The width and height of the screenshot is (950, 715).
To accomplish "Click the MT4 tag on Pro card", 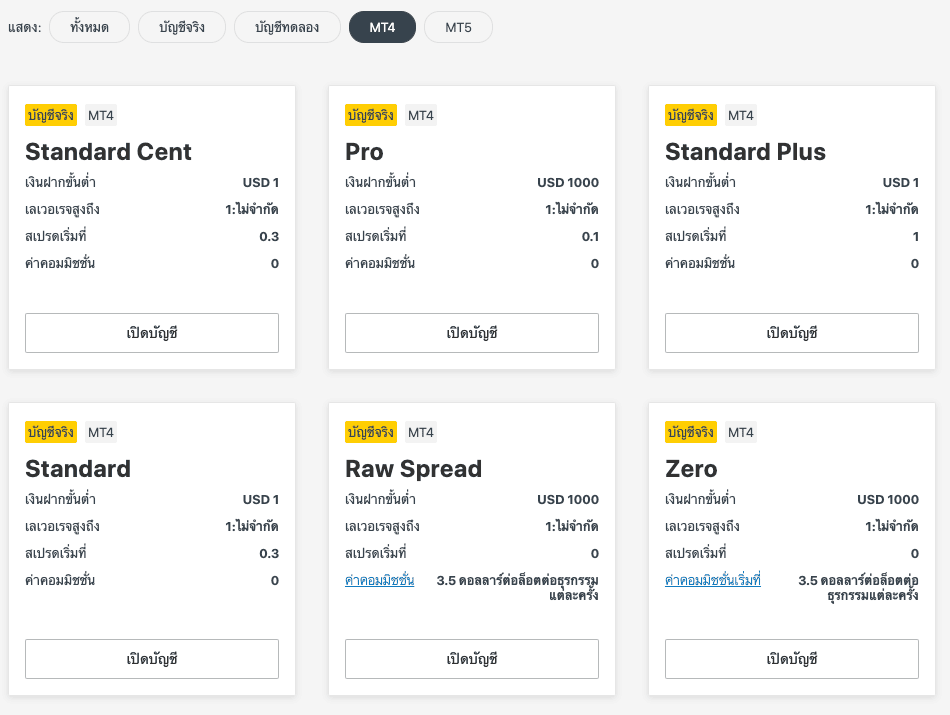I will (x=421, y=115).
